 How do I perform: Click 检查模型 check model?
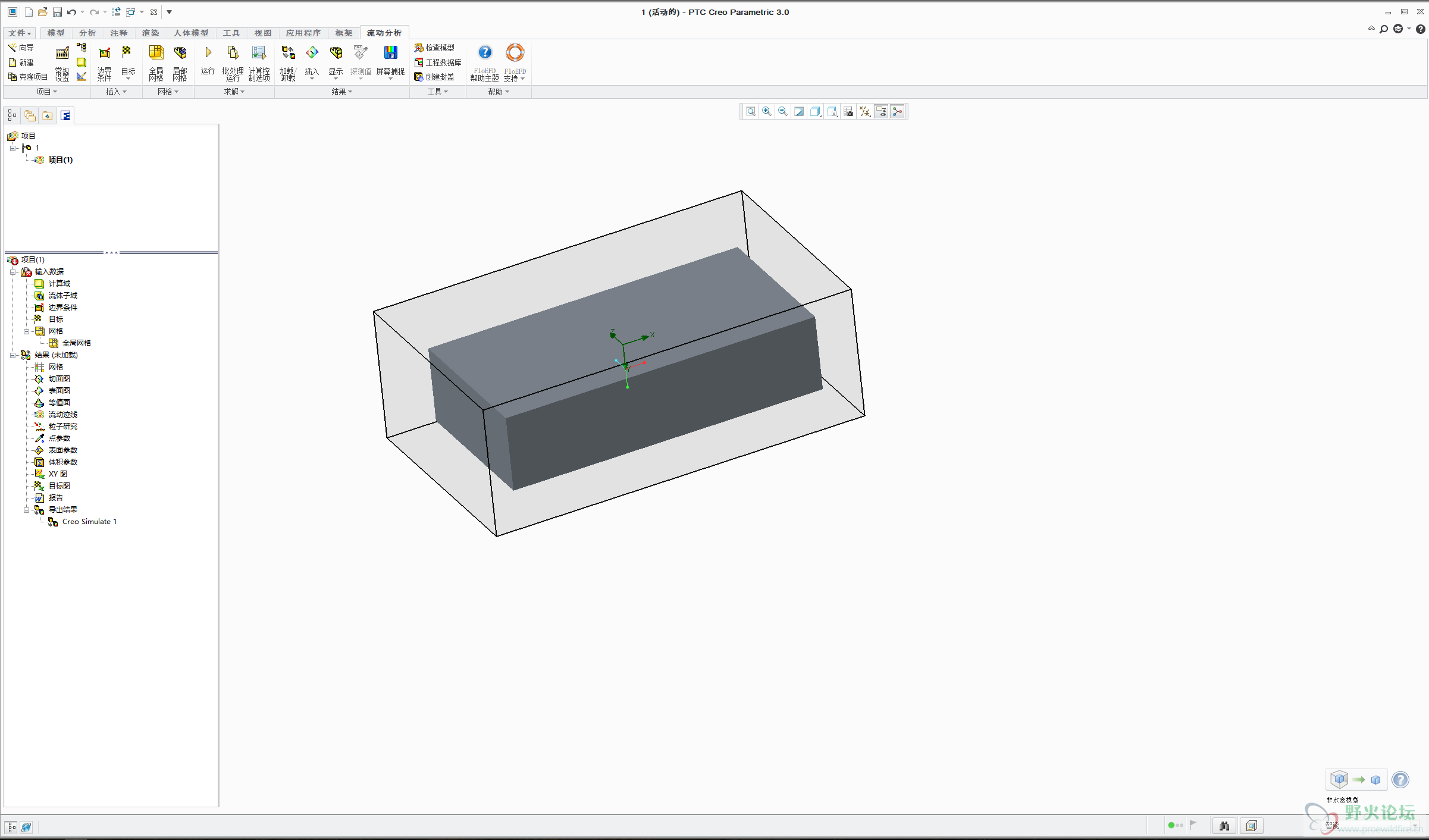coord(434,48)
